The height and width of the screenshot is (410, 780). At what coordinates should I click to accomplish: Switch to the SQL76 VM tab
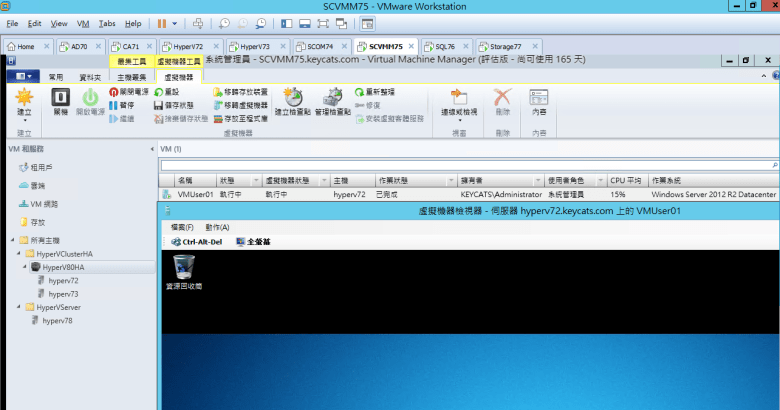click(x=438, y=46)
